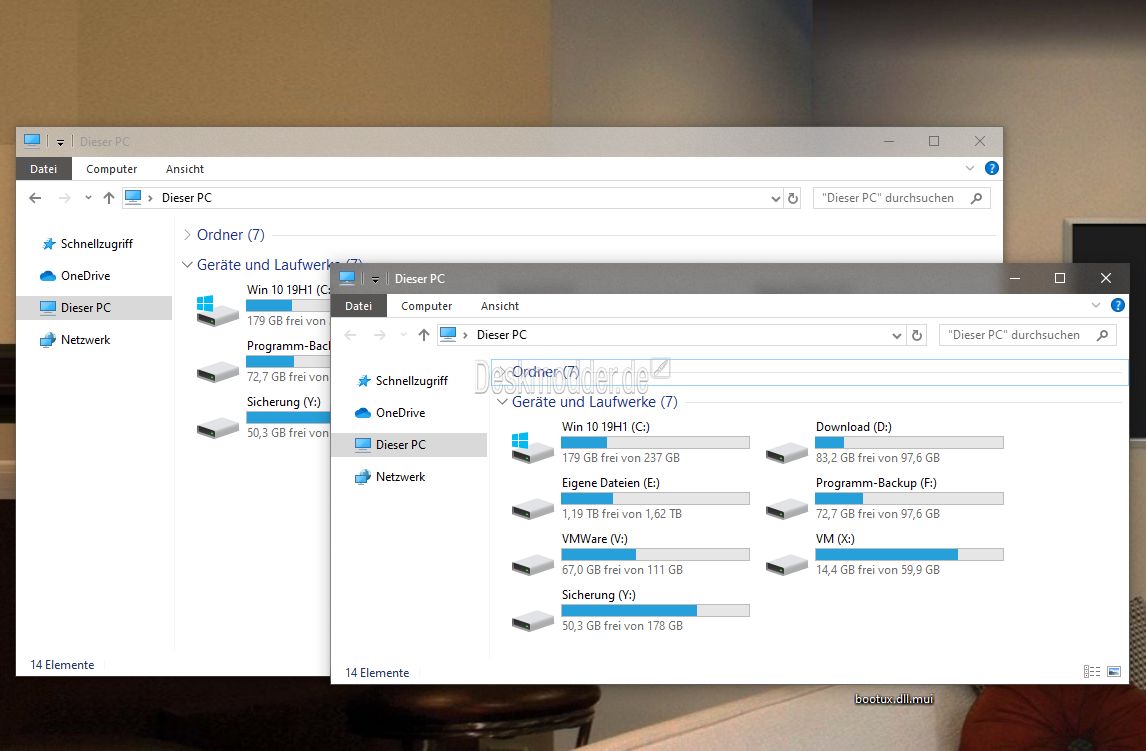Open the Sicherung (Y:) drive icon in back window
Screen dimensions: 1146x751
tap(217, 427)
